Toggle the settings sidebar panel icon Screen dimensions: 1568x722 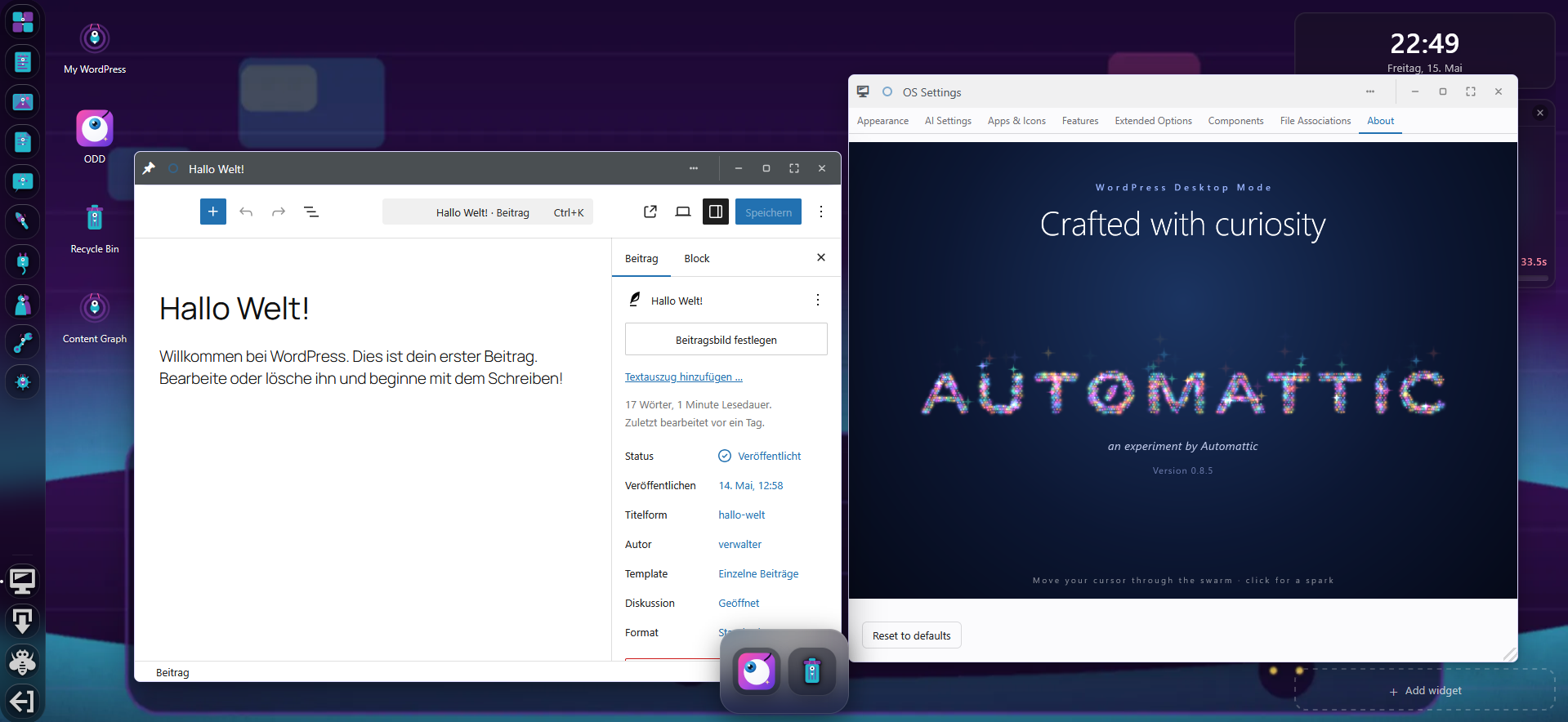pyautogui.click(x=716, y=212)
